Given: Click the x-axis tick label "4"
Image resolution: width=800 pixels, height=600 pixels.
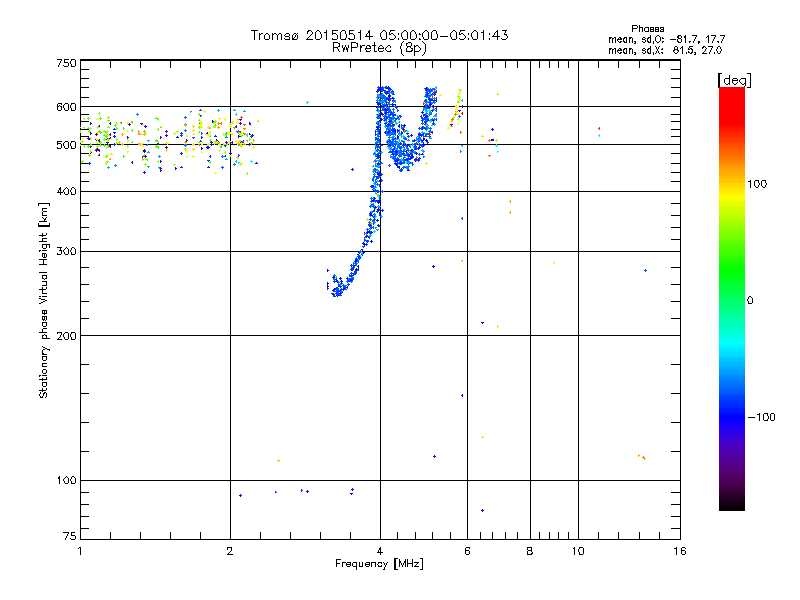Looking at the screenshot, I should tap(380, 551).
